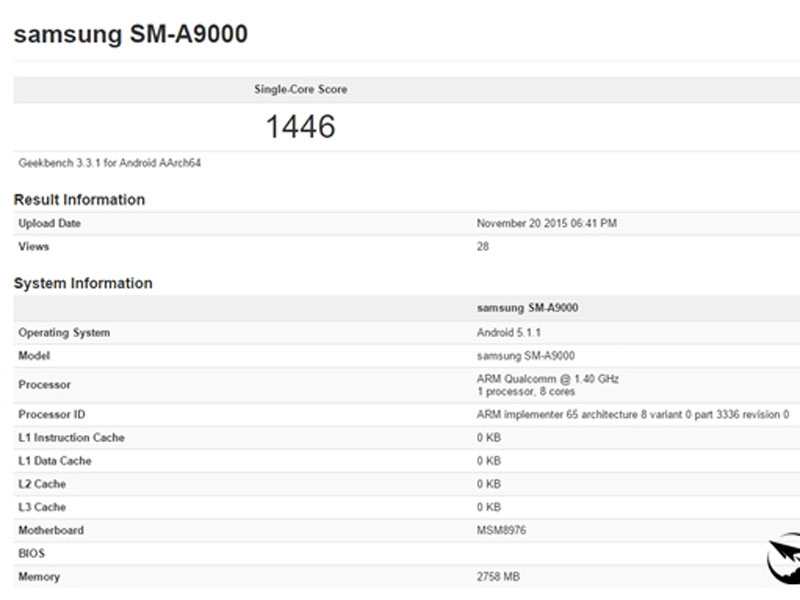800x600 pixels.
Task: Click the BIOS row label
Action: click(x=32, y=554)
